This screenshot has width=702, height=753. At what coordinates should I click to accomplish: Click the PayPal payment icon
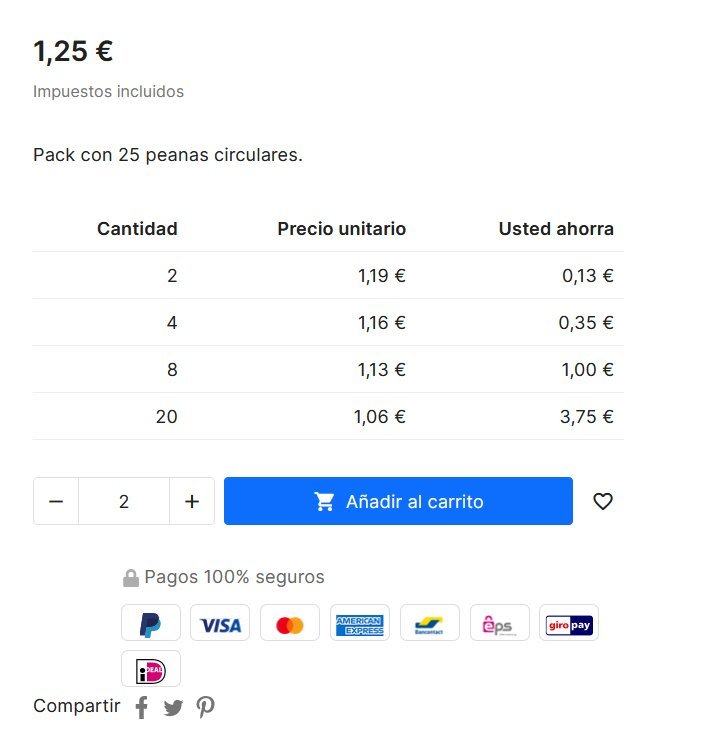click(151, 623)
